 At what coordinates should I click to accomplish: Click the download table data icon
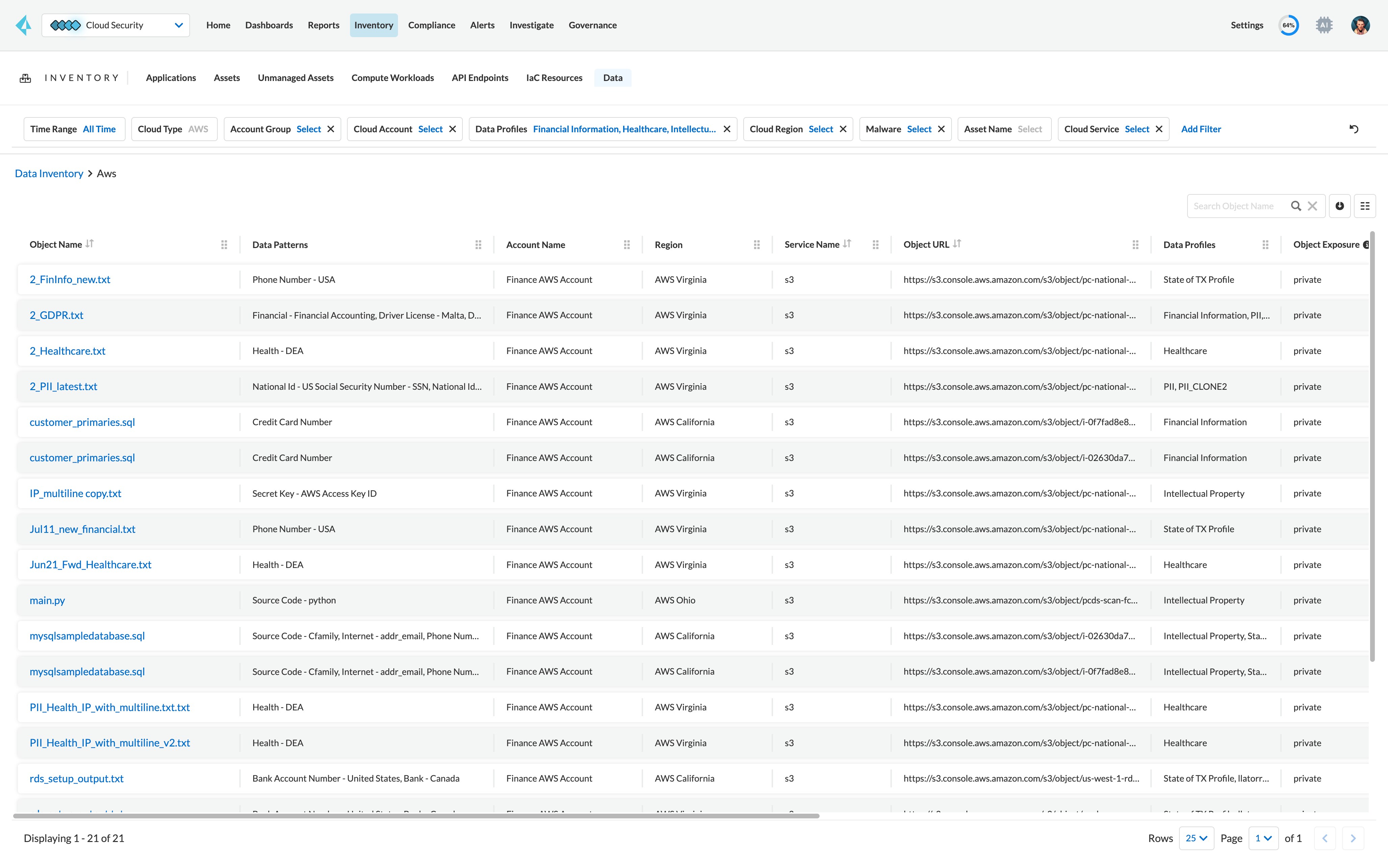1339,206
